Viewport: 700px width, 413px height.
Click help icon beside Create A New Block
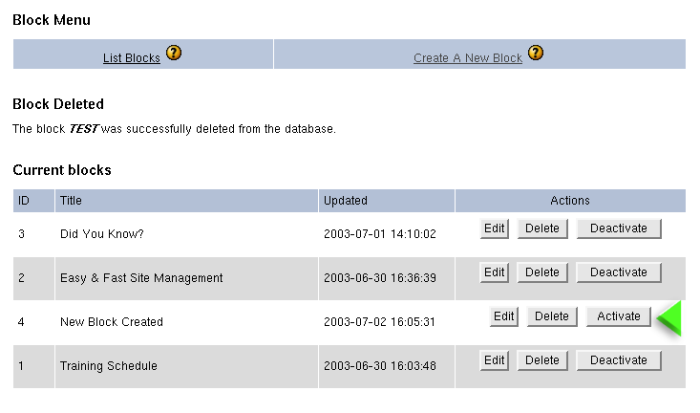click(x=536, y=54)
